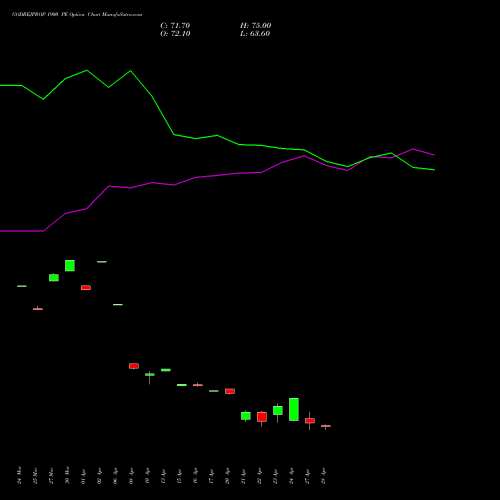Select the green candle above 21 Apr
Image resolution: width=500 pixels, height=500 pixels.
(246, 416)
